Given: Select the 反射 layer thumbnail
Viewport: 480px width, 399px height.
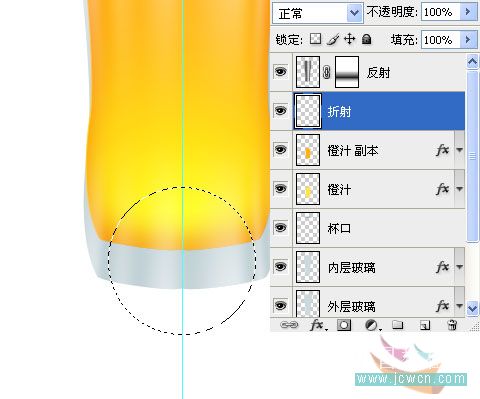Looking at the screenshot, I should point(308,72).
